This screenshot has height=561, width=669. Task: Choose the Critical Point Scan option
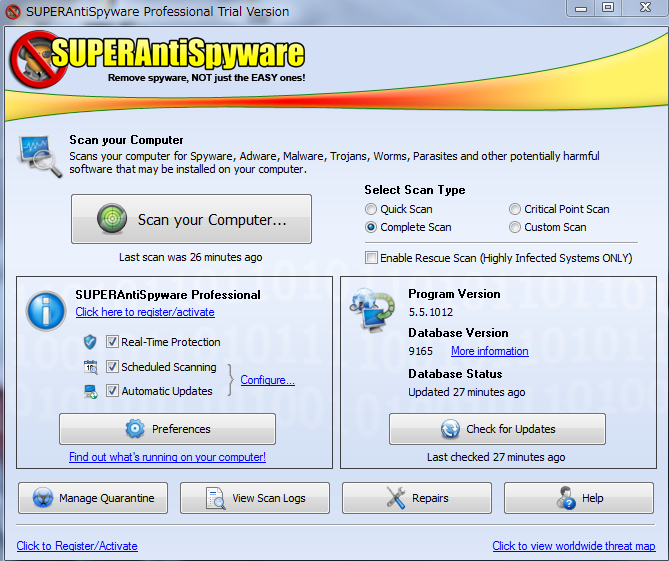point(515,209)
